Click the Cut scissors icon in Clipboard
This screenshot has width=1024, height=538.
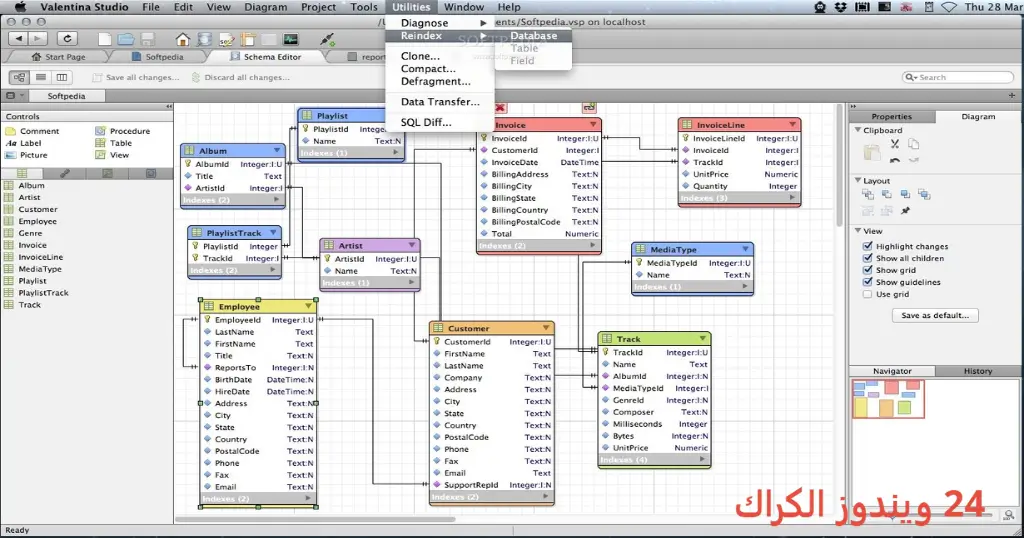point(895,144)
